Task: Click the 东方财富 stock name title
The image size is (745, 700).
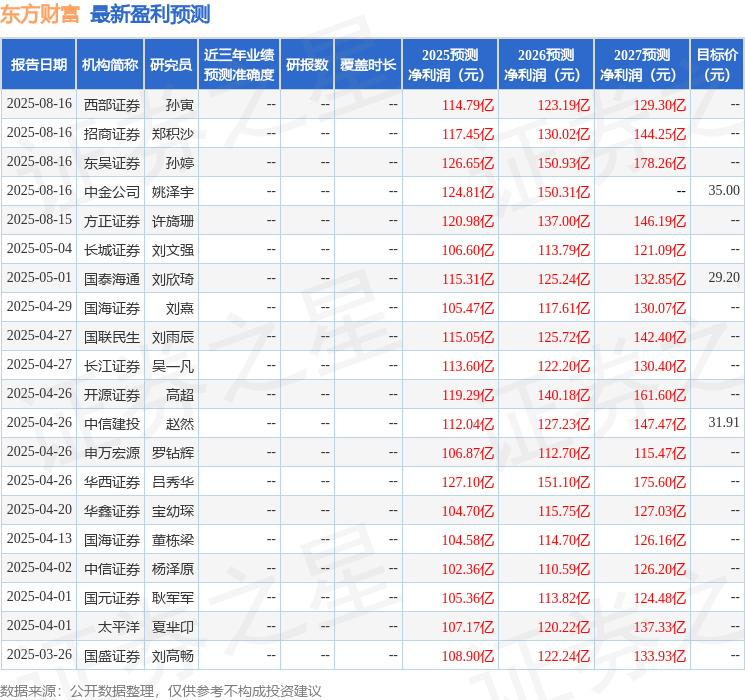Action: pos(41,14)
